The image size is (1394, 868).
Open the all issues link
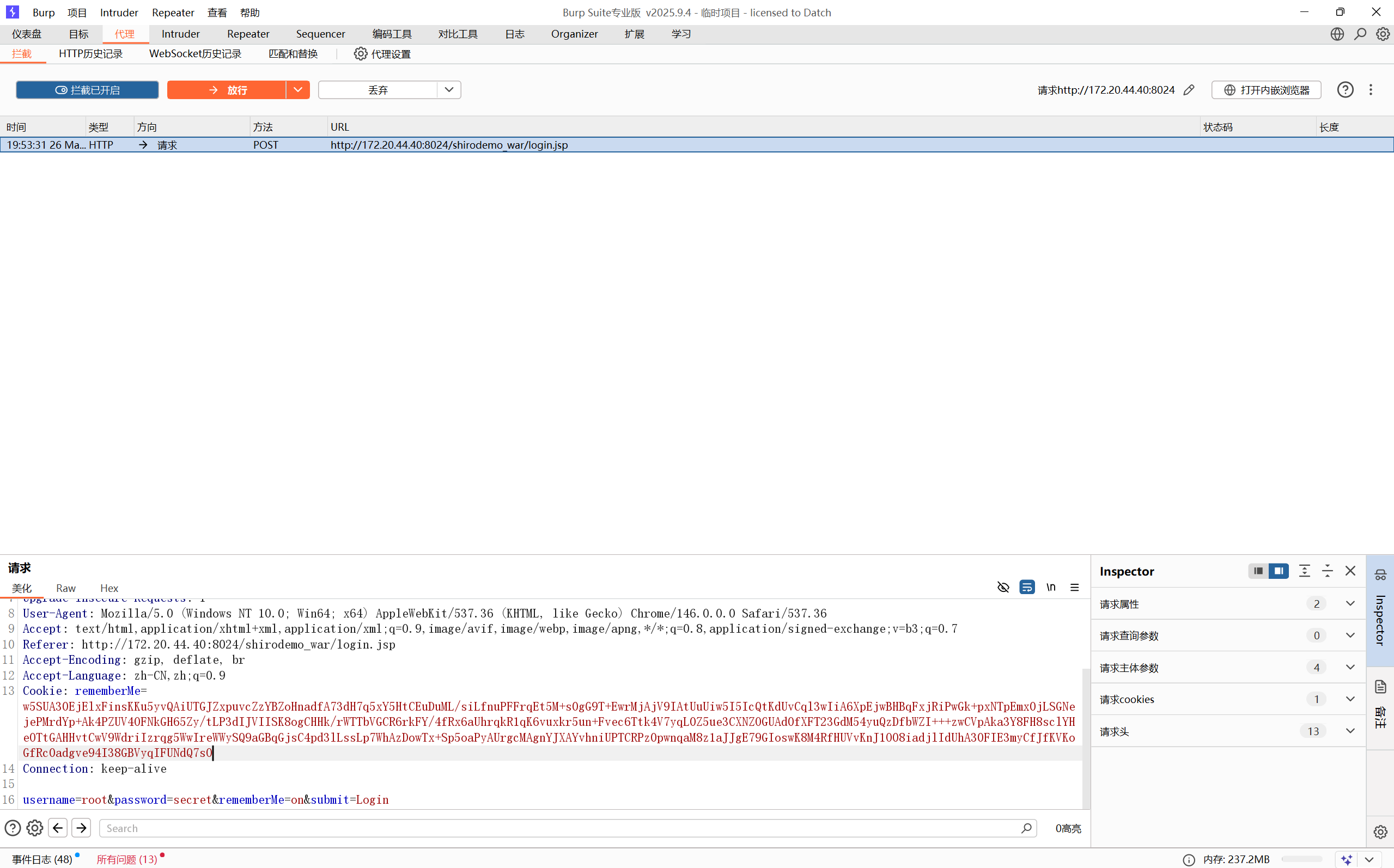tap(126, 859)
